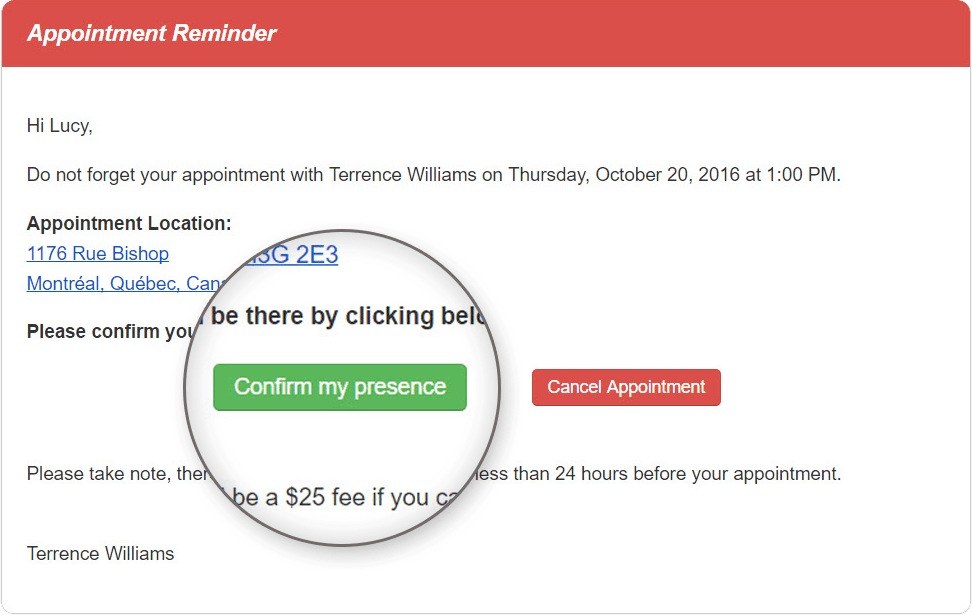The width and height of the screenshot is (972, 615).
Task: Click the Thursday, October 20, 2016 date text
Action: point(624,175)
